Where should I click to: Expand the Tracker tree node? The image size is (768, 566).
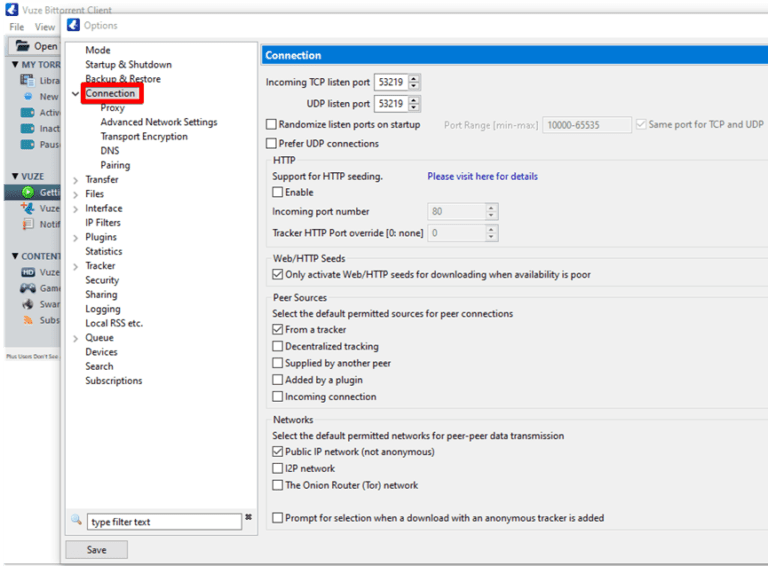tap(75, 266)
